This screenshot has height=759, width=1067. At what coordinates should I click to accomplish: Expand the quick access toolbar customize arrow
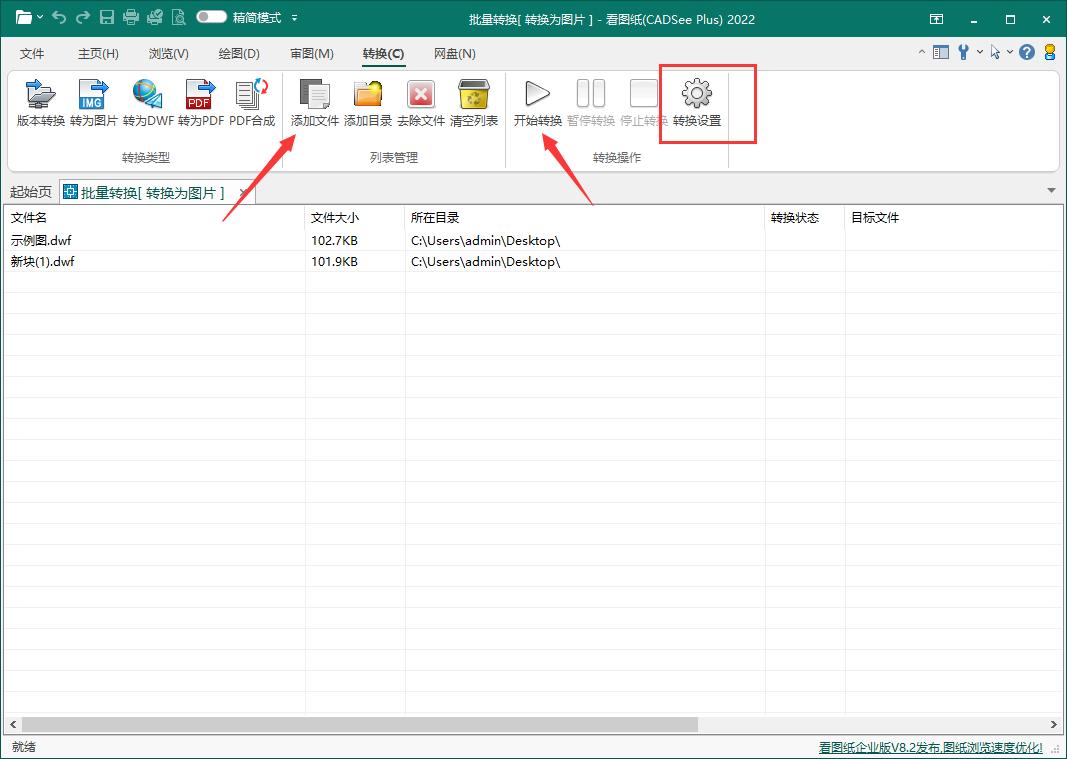295,18
